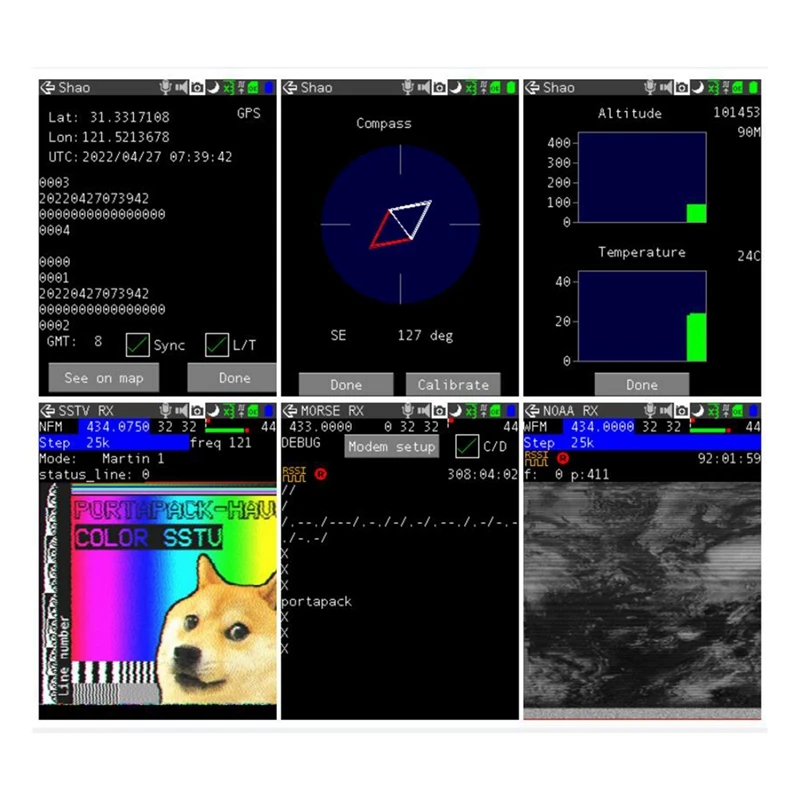Tap the 'Lat: 31.3317108' line
The width and height of the screenshot is (800, 800).
pos(109,117)
